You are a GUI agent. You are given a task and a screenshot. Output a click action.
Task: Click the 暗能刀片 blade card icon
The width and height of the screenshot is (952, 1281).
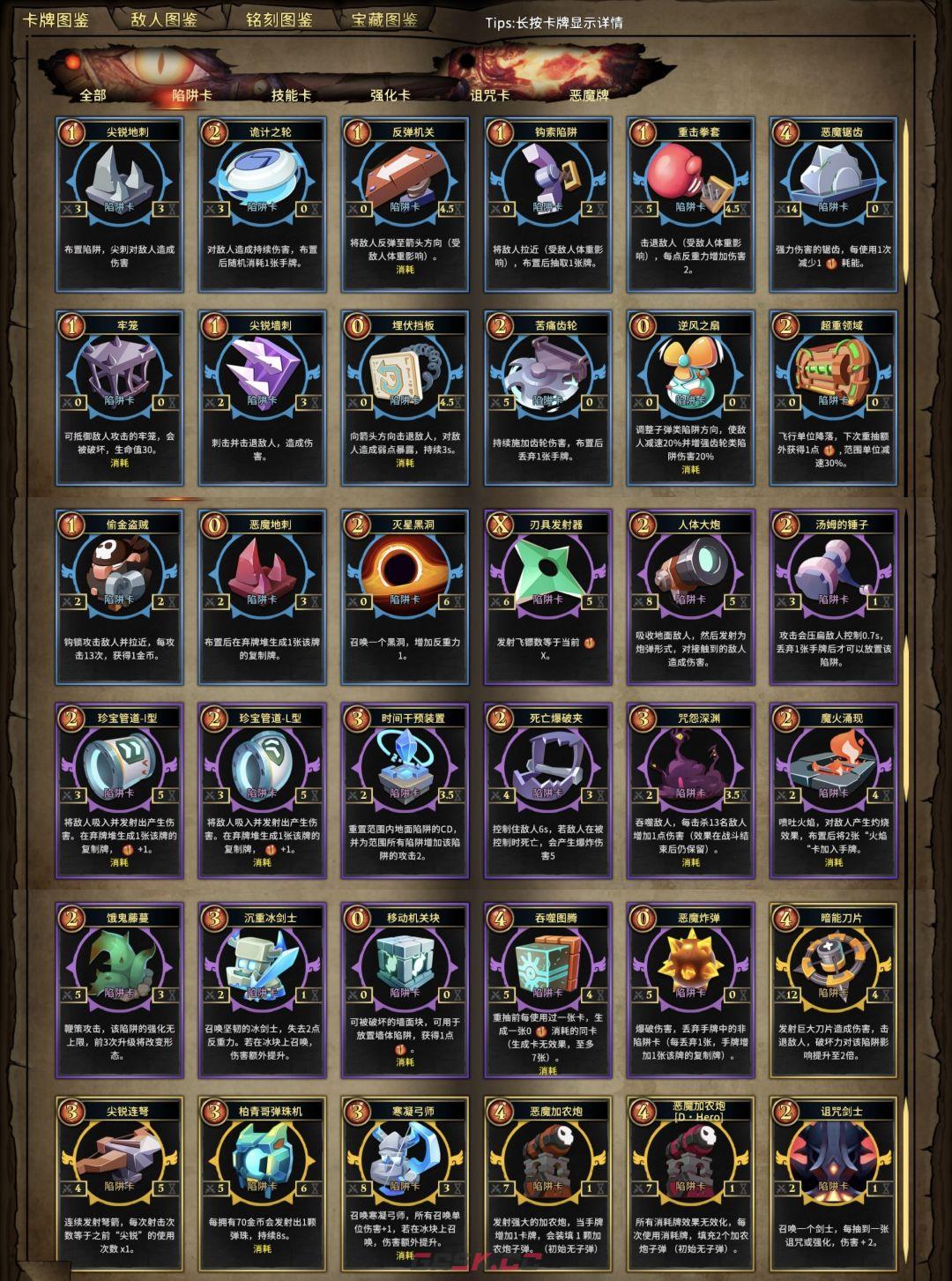834,963
